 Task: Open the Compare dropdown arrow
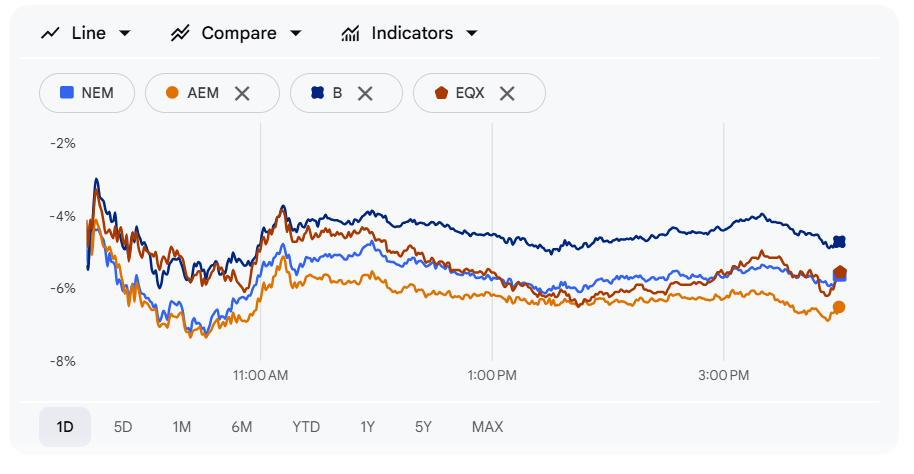click(x=295, y=33)
